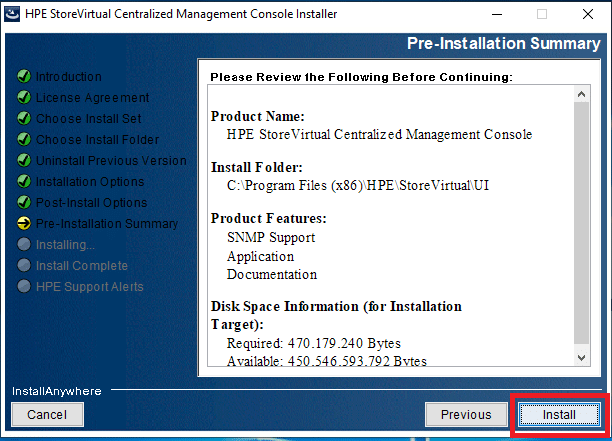Click green checkmark beside License Agreement
Screen dimensions: 612x441
tap(24, 97)
